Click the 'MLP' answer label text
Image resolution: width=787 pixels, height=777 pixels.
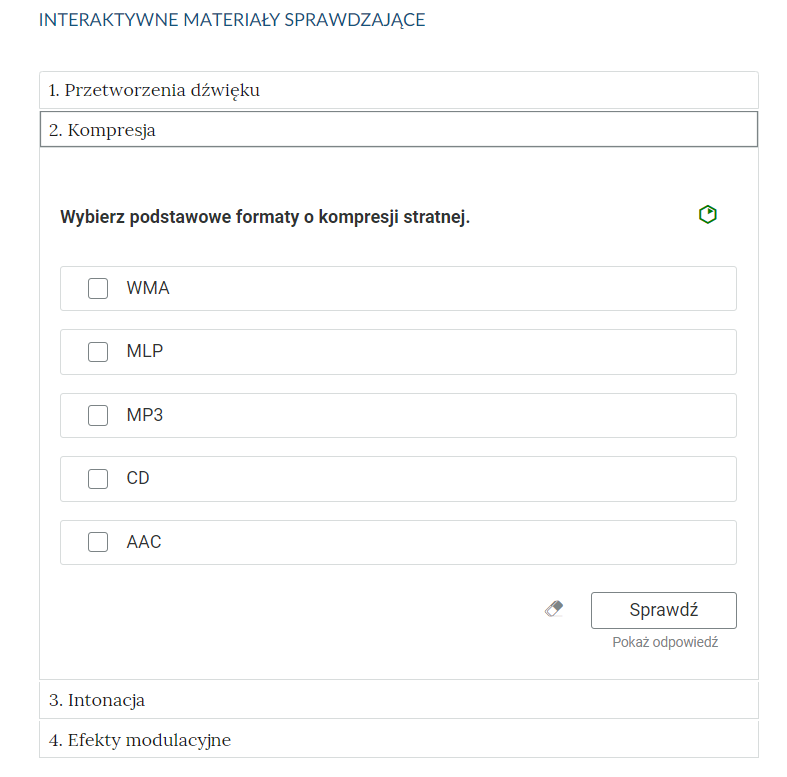tap(145, 352)
